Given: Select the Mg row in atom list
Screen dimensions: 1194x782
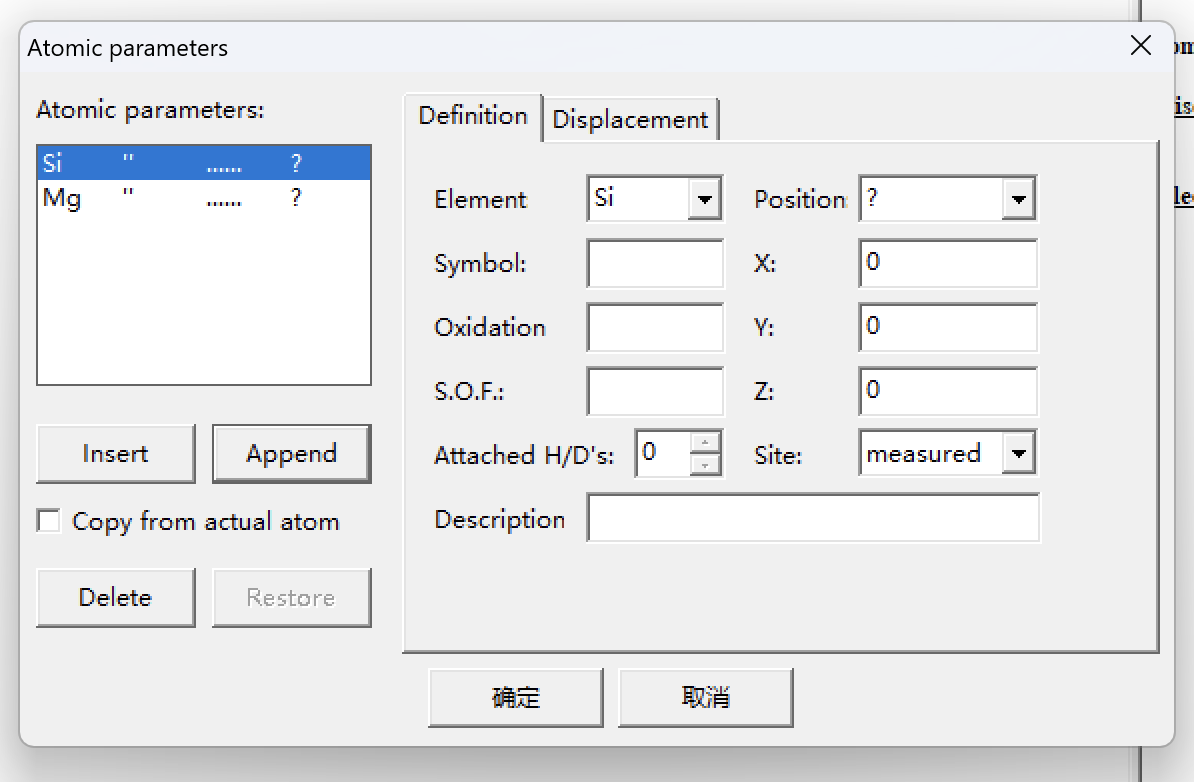Looking at the screenshot, I should click(x=203, y=198).
